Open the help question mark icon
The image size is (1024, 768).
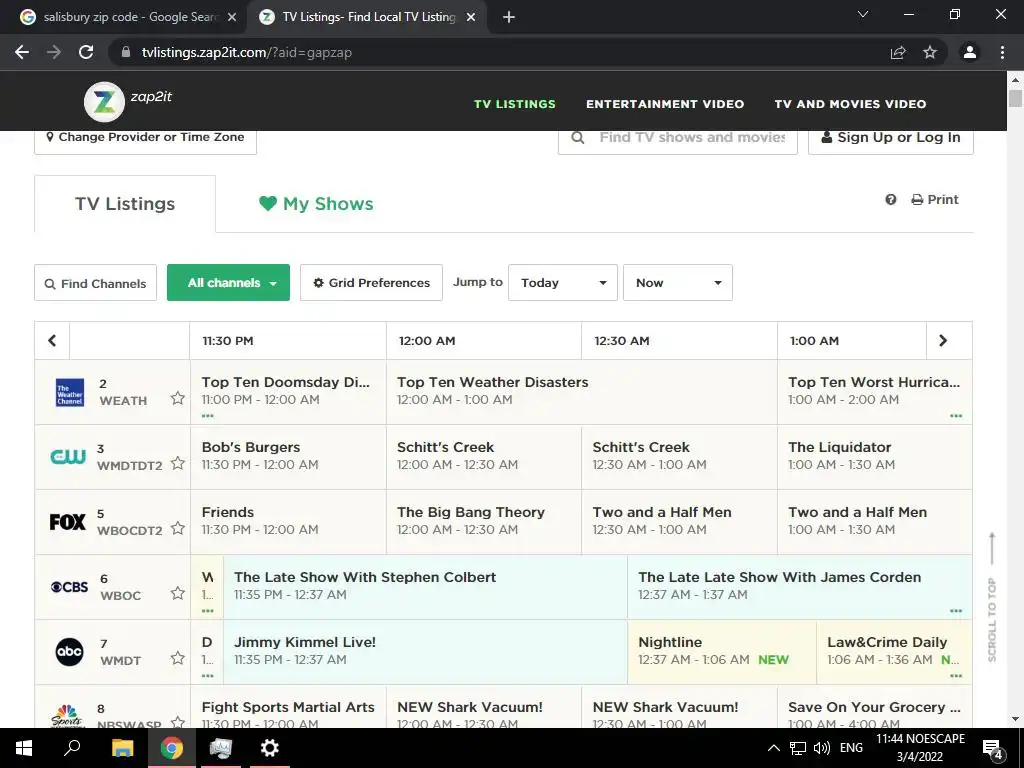pos(891,199)
